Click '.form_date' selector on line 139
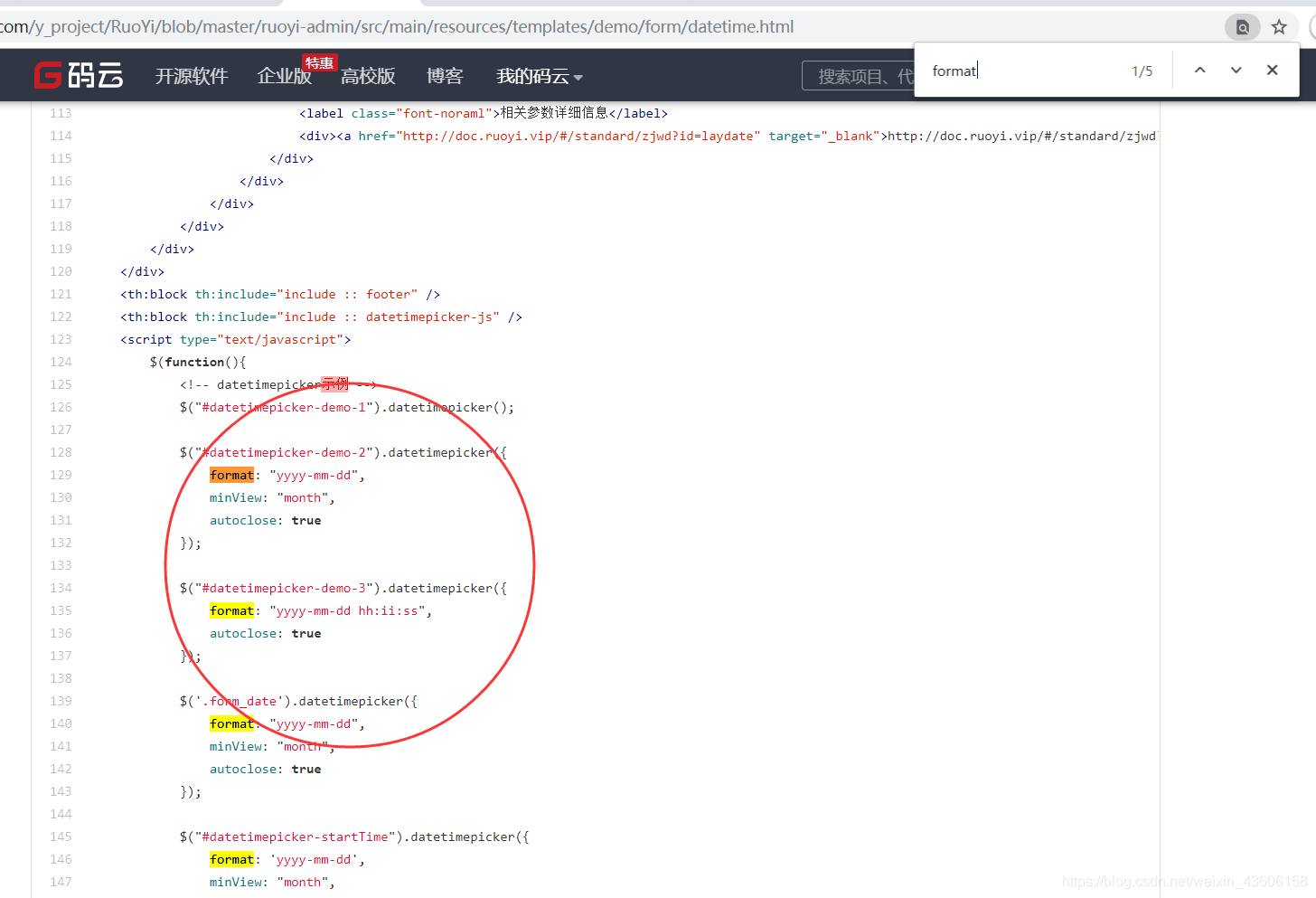Screen dimensions: 1316x898 click(x=240, y=701)
